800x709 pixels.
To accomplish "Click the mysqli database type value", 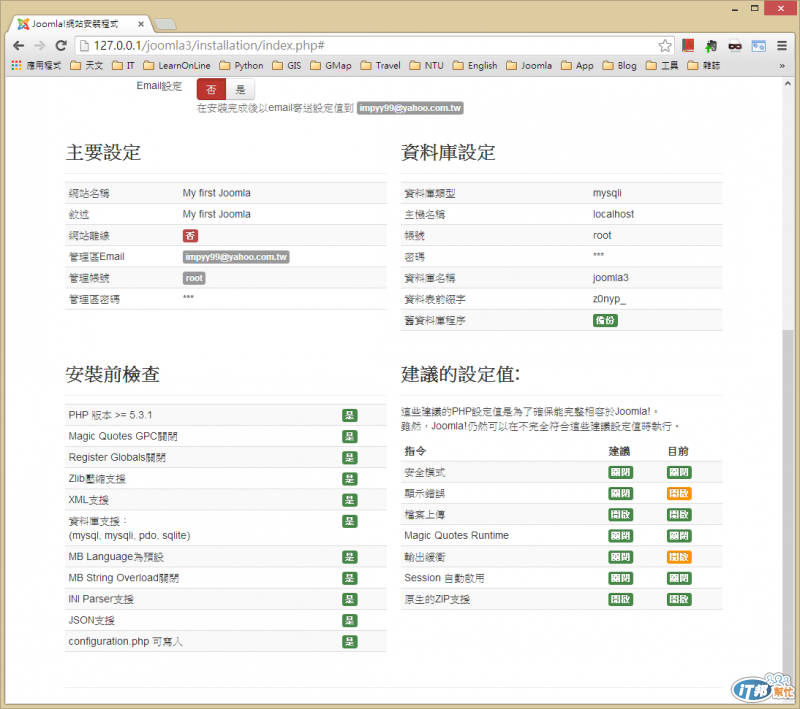I will click(x=607, y=193).
